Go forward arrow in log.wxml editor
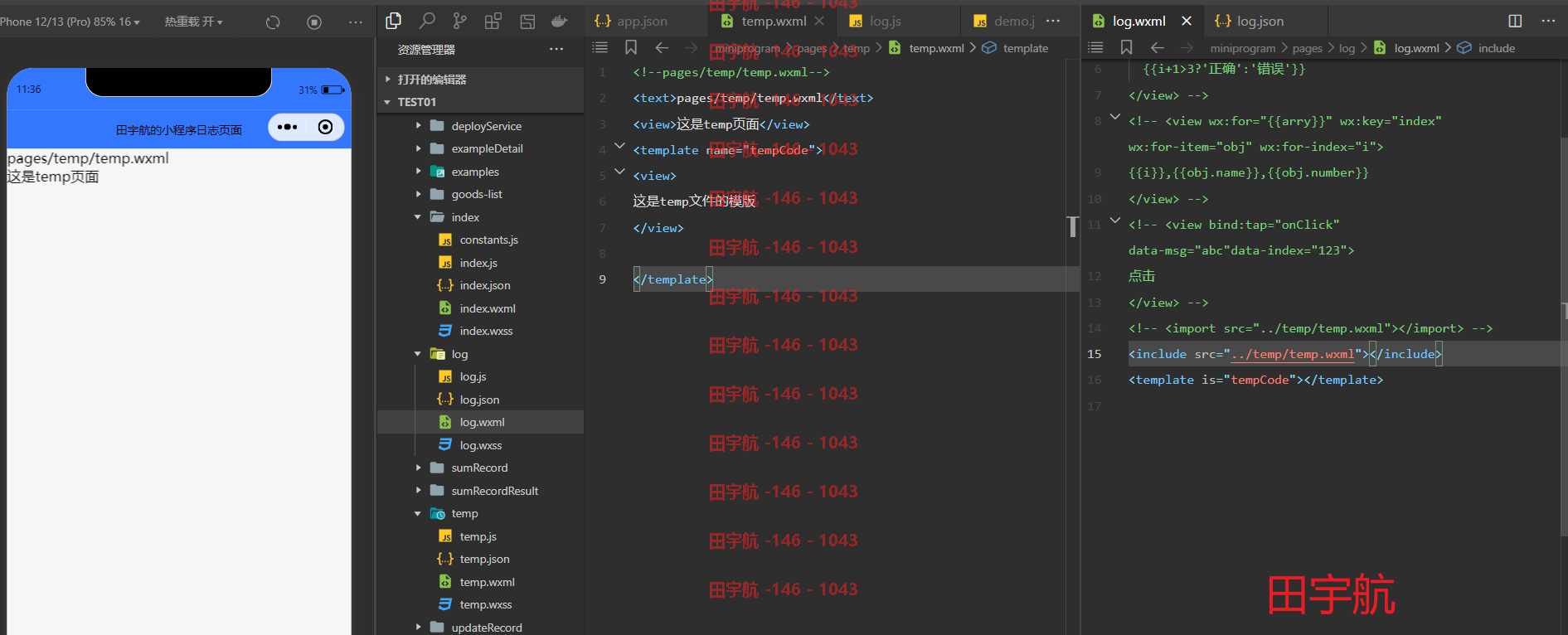 [1187, 48]
